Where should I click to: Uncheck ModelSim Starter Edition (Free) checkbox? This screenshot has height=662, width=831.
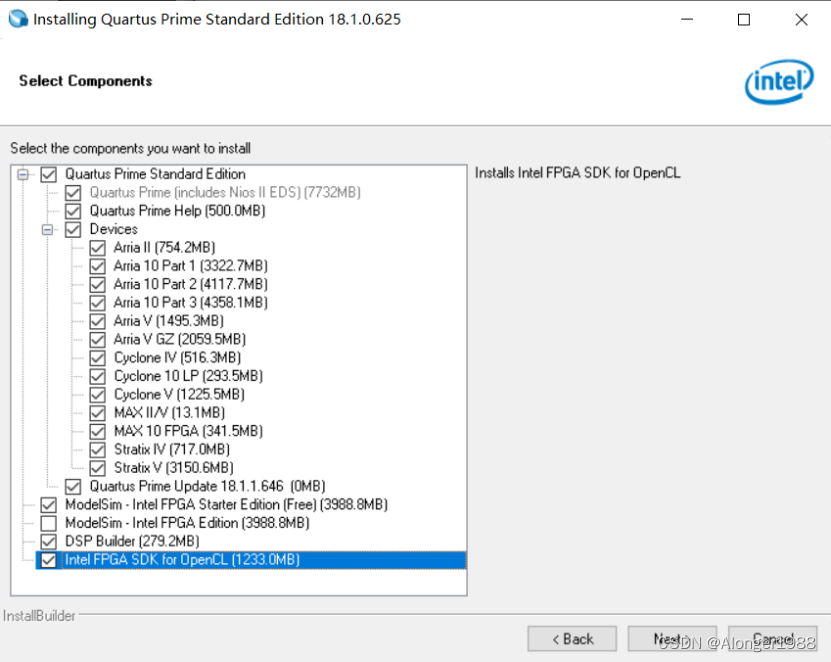coord(49,505)
